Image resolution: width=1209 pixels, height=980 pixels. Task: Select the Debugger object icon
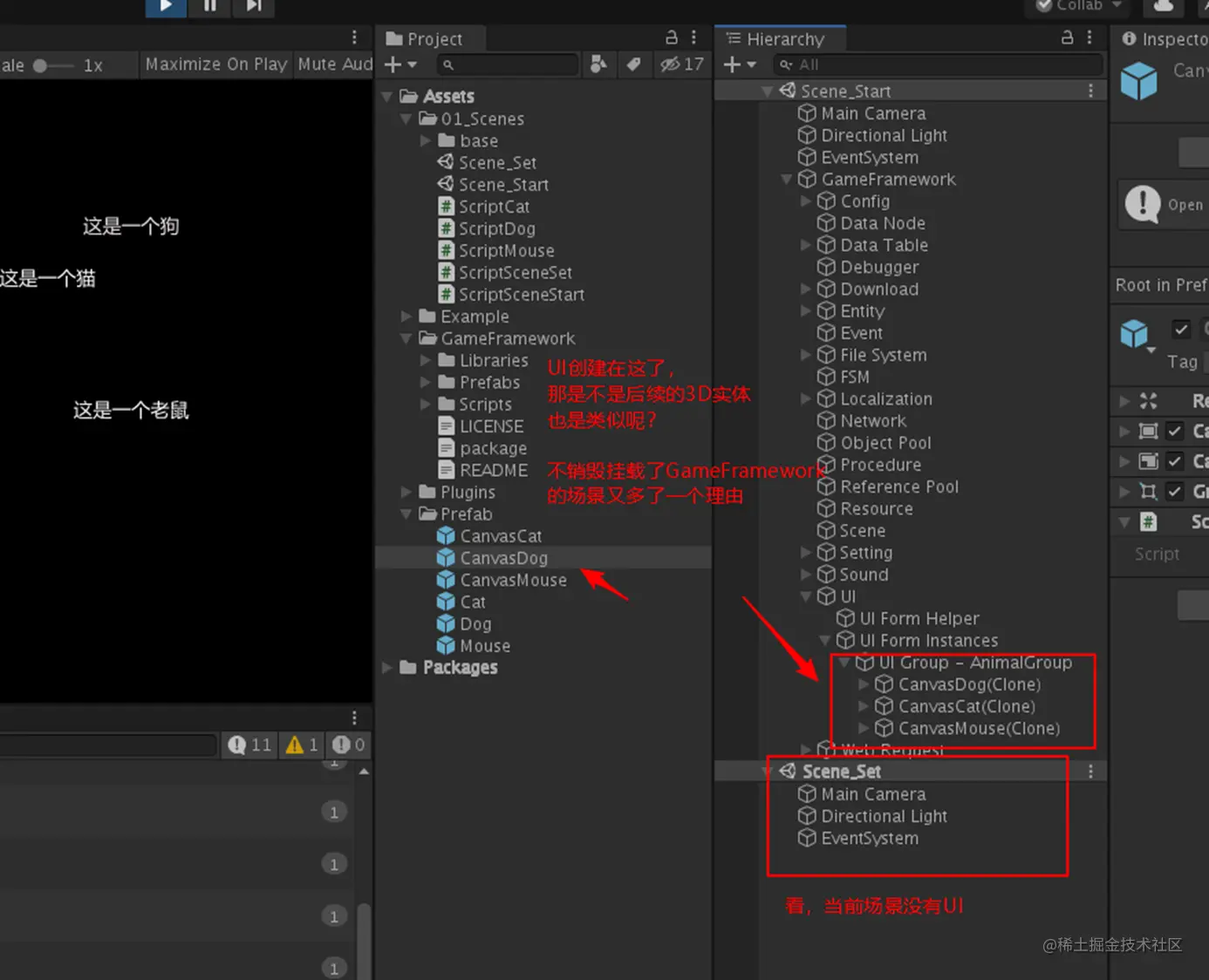click(826, 267)
